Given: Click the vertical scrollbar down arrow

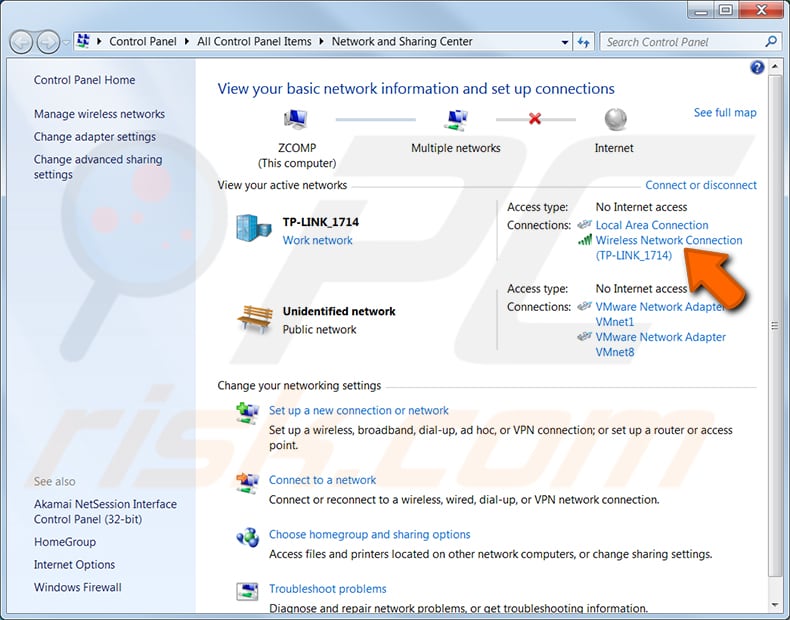Looking at the screenshot, I should [x=776, y=605].
